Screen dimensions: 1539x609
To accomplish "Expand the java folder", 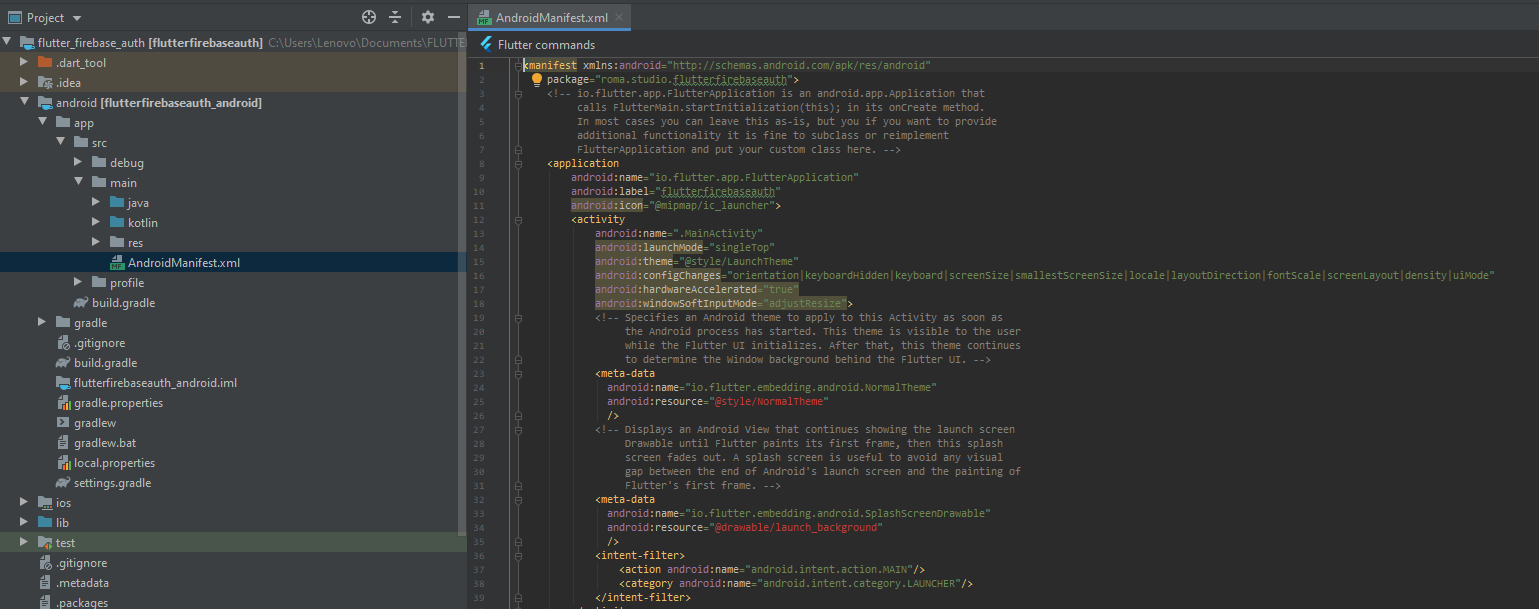I will point(96,203).
